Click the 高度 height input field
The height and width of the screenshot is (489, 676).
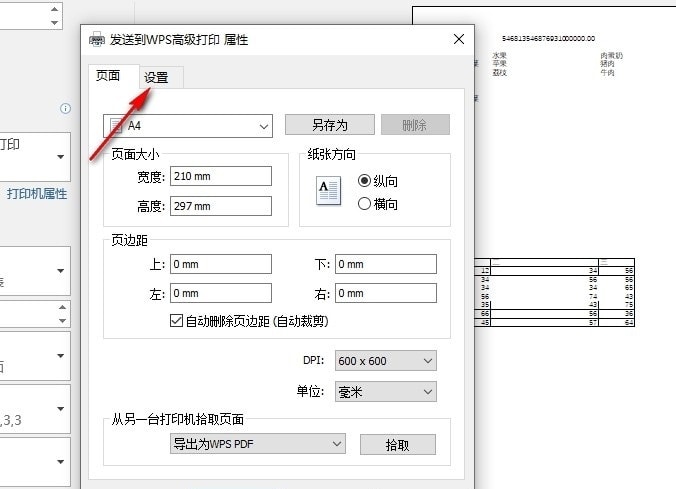tap(219, 206)
